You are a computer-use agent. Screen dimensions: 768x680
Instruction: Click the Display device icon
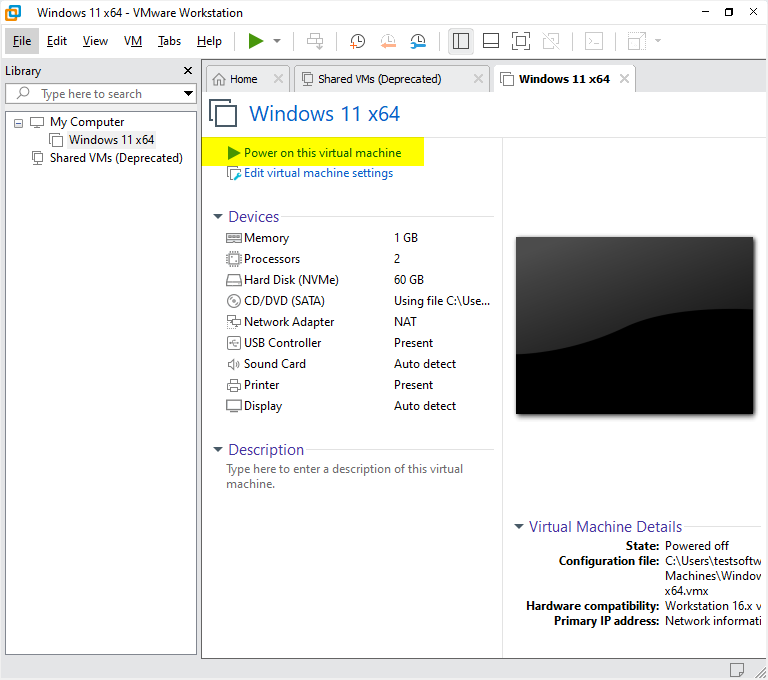[234, 406]
